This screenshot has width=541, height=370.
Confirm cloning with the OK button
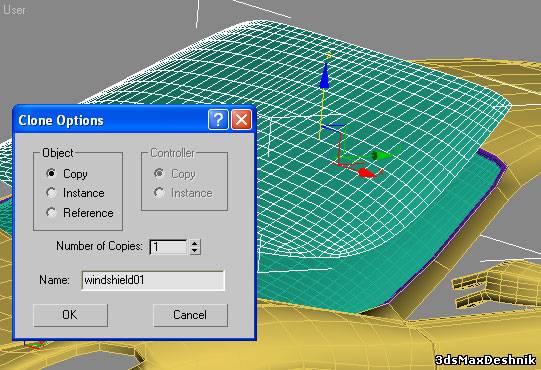click(70, 315)
